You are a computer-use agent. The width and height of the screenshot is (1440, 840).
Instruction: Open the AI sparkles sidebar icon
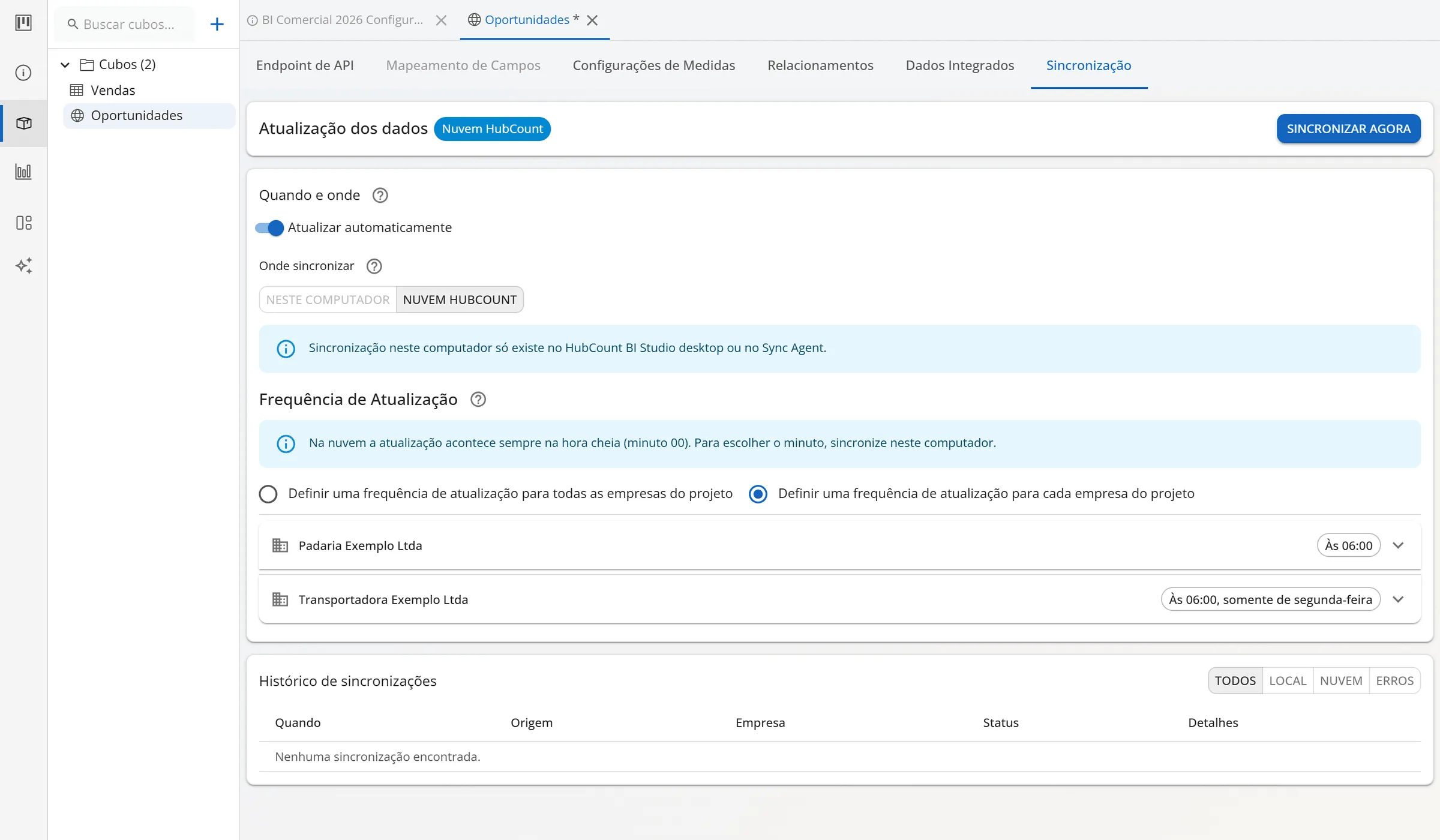[x=23, y=266]
